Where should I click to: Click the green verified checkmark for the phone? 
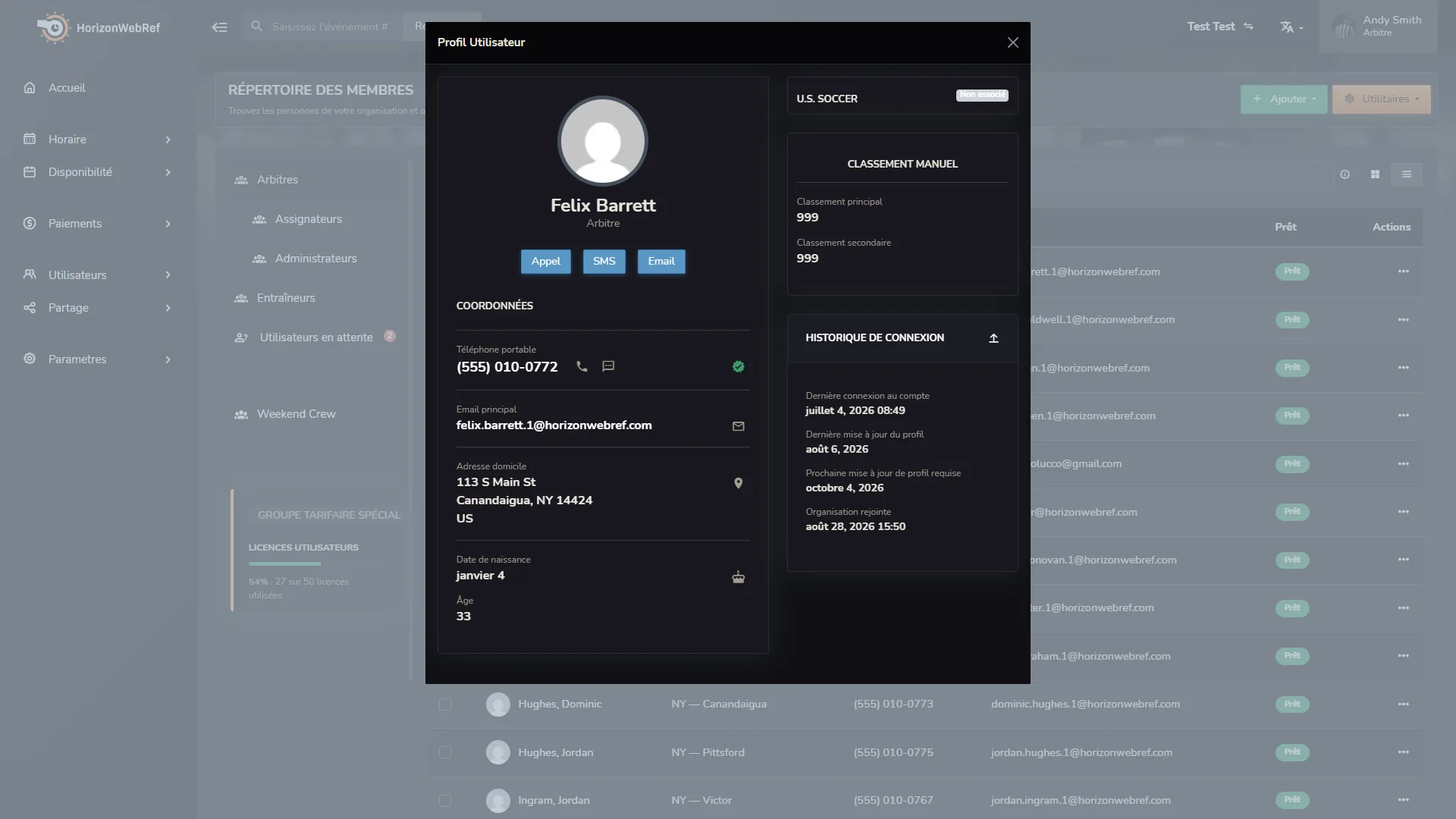pos(739,367)
